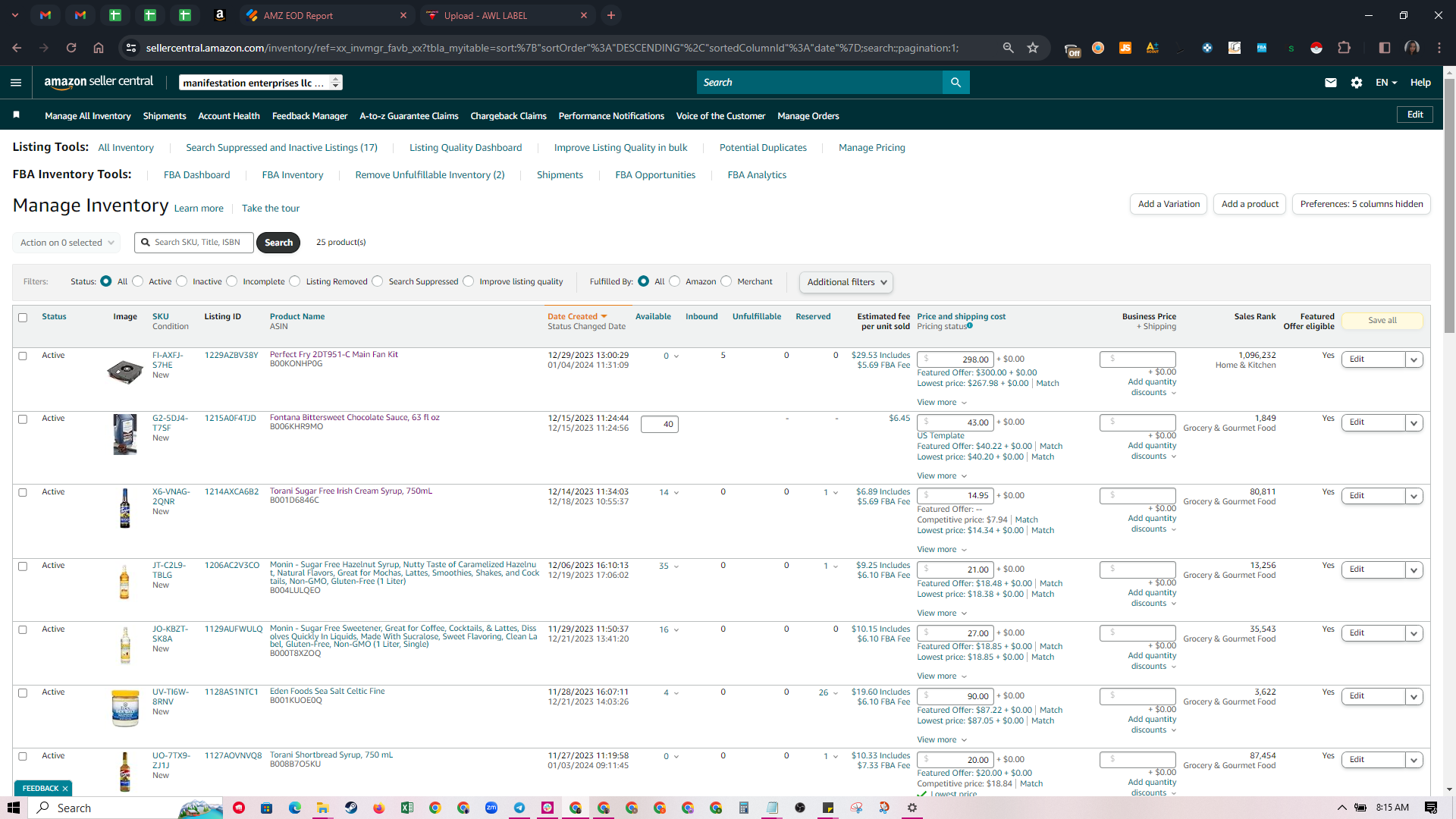Select Fulfilled By Merchant filter
The height and width of the screenshot is (819, 1456).
tap(726, 281)
